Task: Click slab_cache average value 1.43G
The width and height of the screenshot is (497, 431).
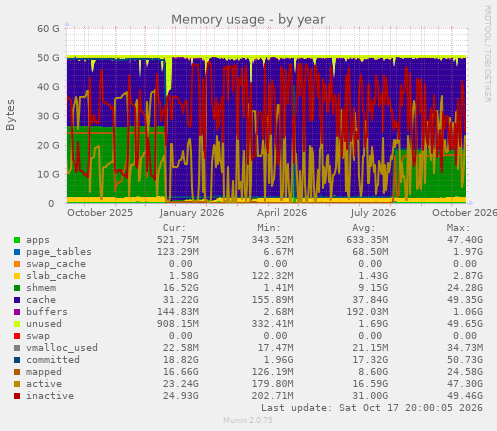Action: pyautogui.click(x=373, y=276)
